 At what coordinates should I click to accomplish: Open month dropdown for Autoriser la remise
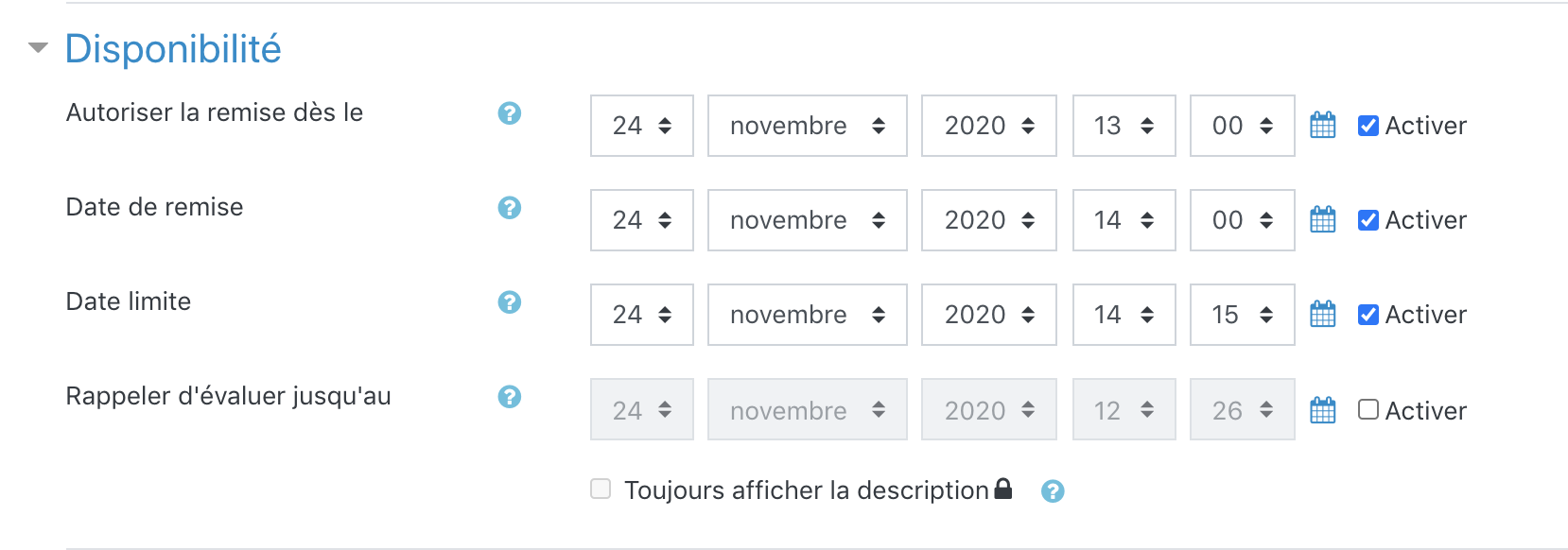807,126
